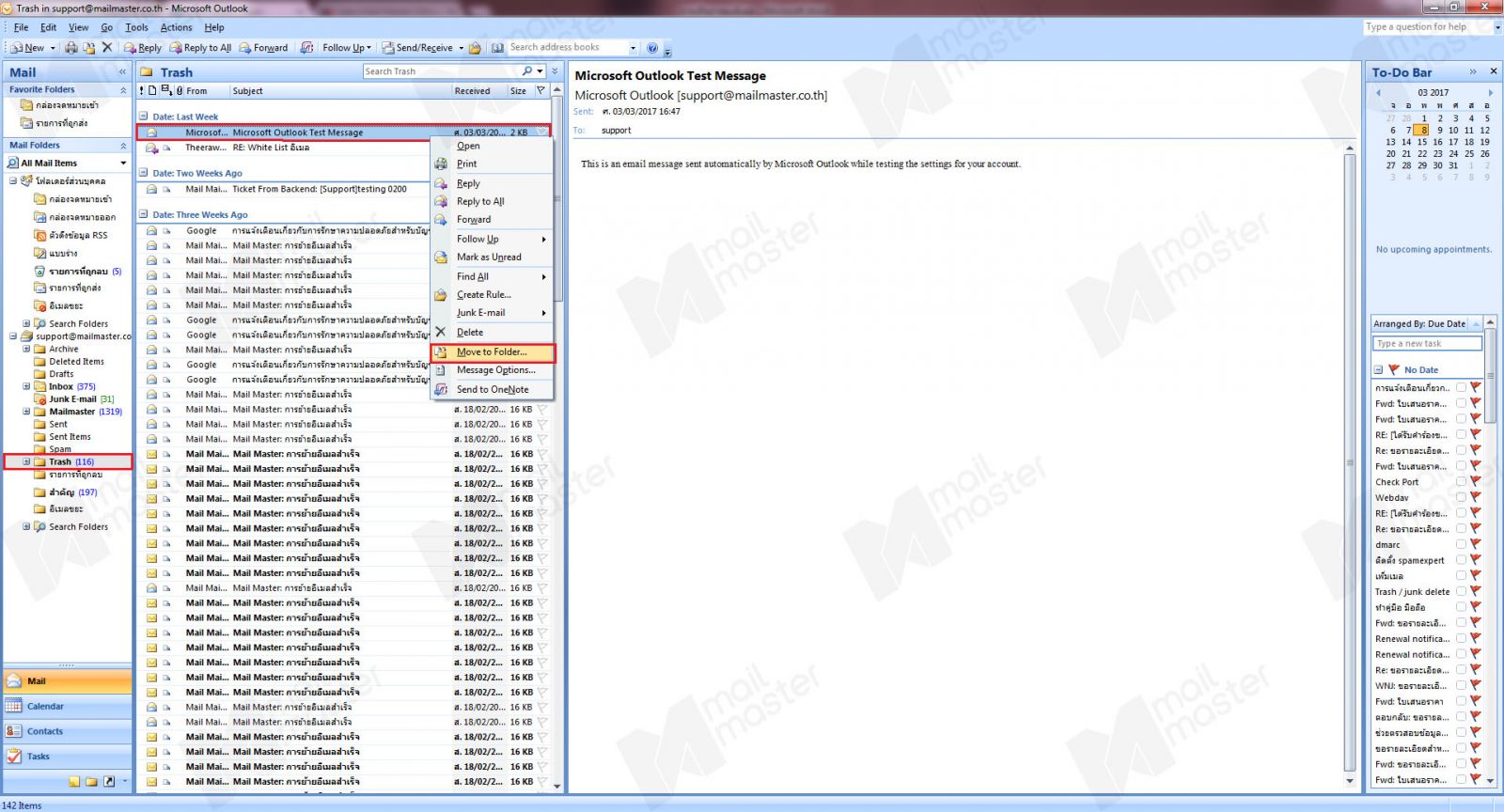The image size is (1504, 812).
Task: Switch to Tasks in navigation pane
Action: click(68, 757)
